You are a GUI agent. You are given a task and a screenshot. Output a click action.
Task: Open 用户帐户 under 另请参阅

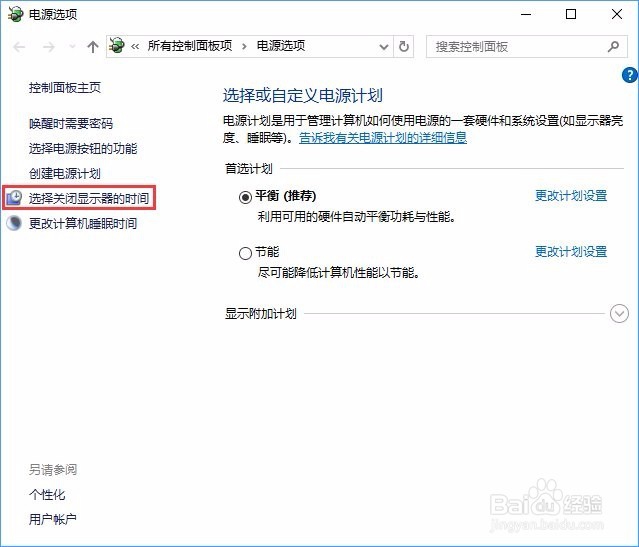point(53,519)
